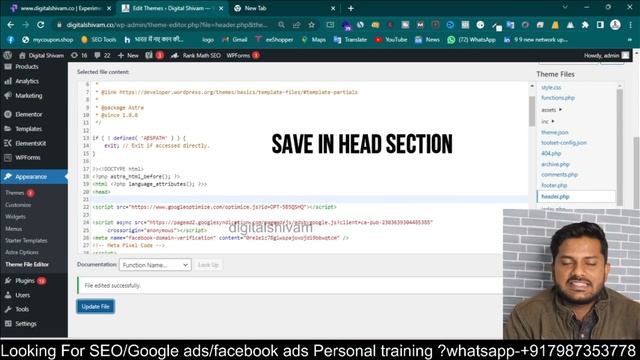Image resolution: width=640 pixels, height=360 pixels.
Task: Switch to the www.digitalshivam.co tab
Action: pyautogui.click(x=60, y=8)
